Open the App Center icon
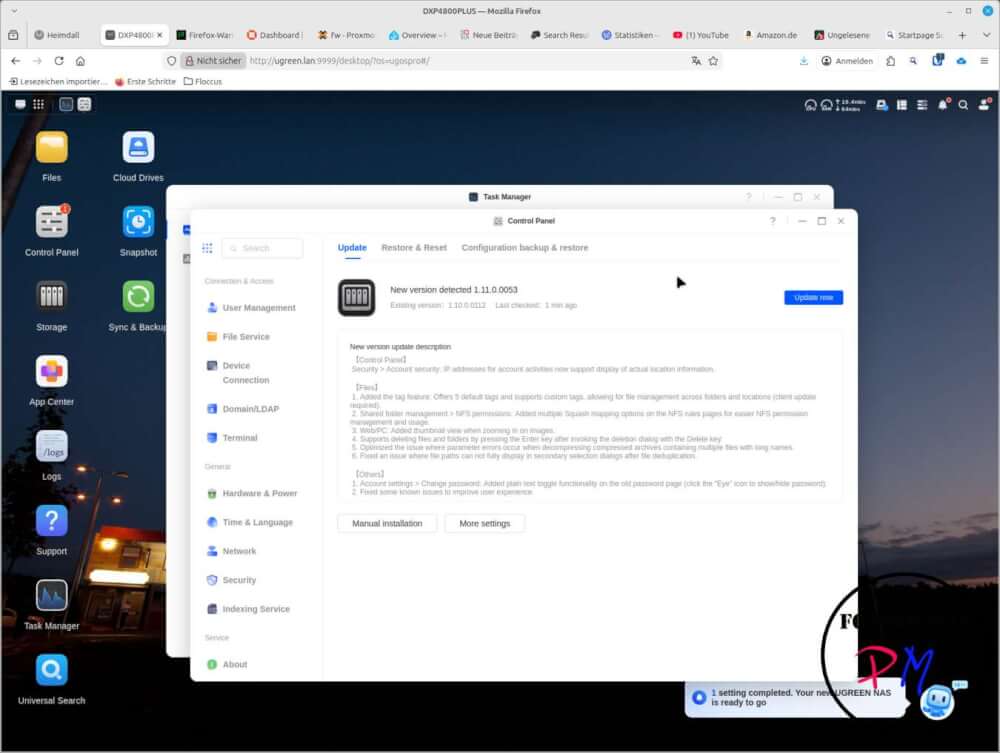This screenshot has width=1000, height=753. [x=52, y=372]
